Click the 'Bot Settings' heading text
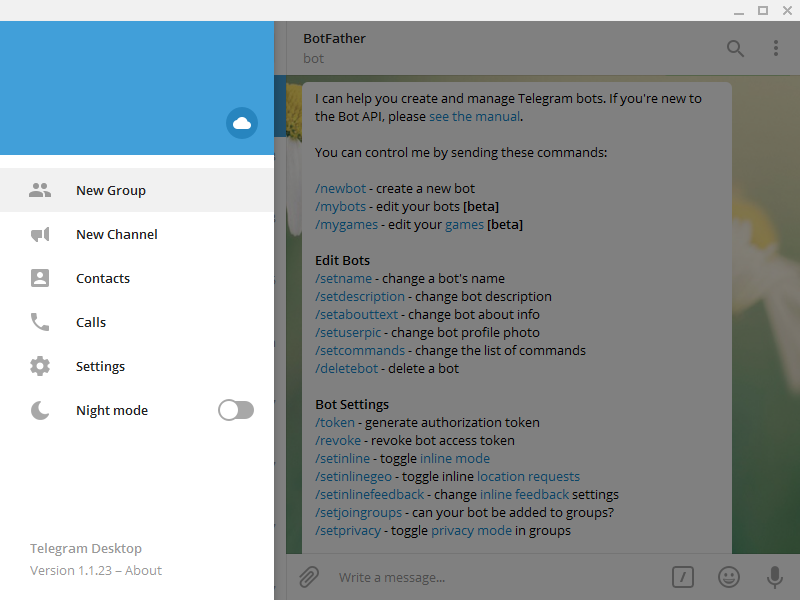800x600 pixels. tap(352, 405)
